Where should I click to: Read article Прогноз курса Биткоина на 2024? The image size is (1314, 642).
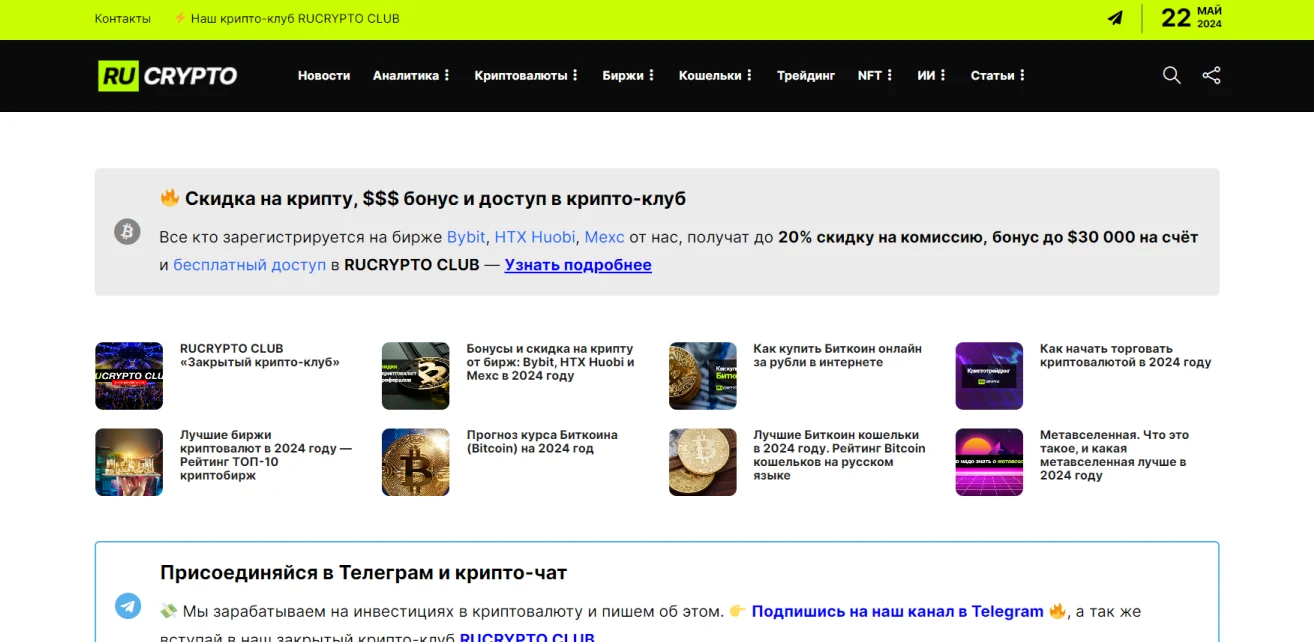coord(543,442)
